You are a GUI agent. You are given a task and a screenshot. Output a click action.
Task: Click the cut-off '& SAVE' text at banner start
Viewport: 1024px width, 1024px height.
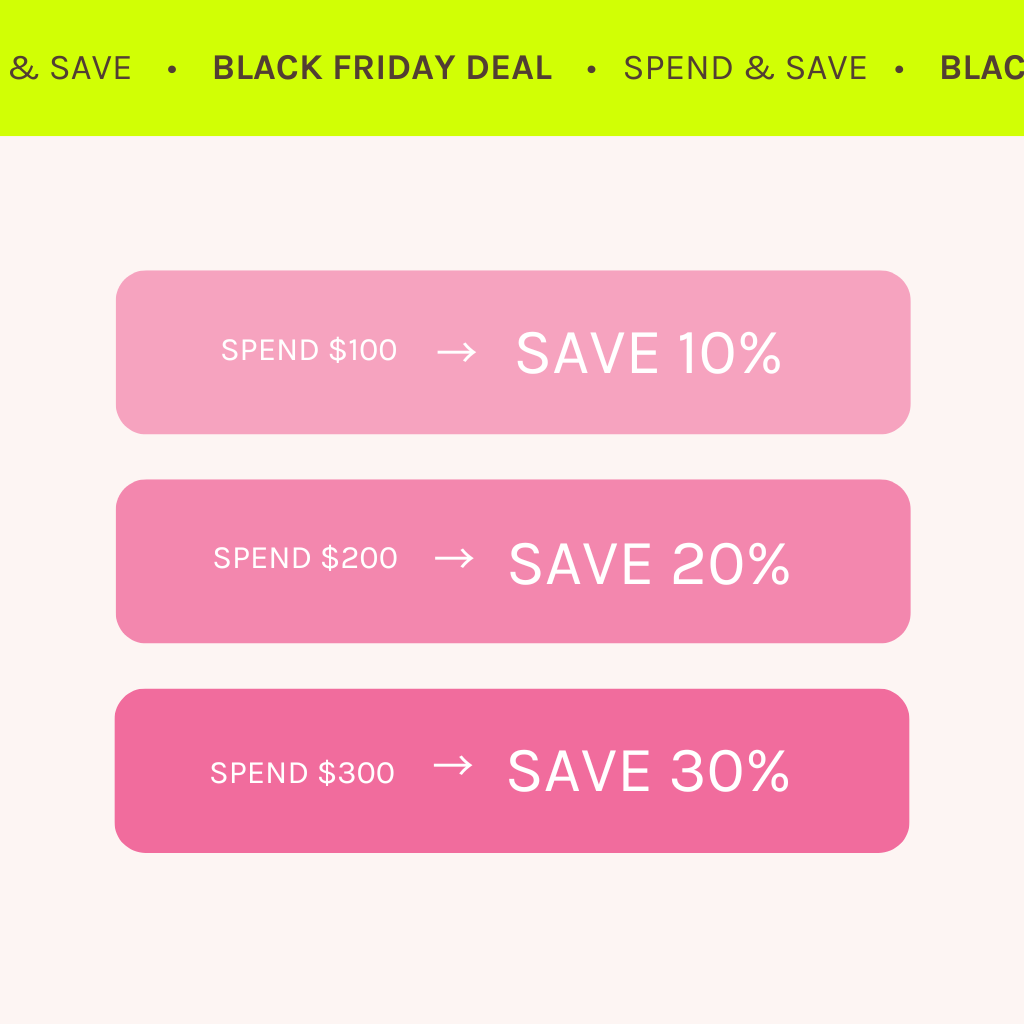click(70, 68)
